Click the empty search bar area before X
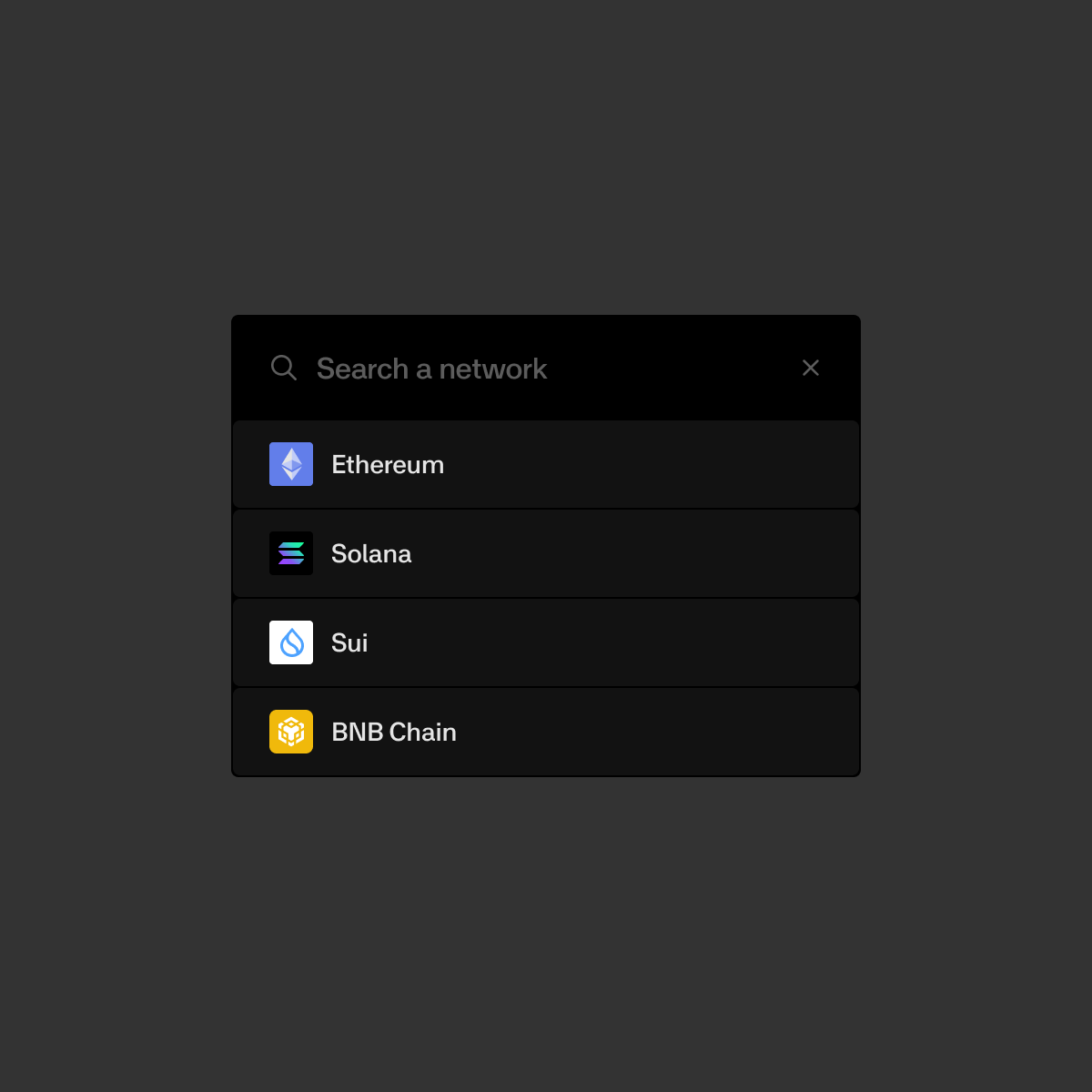The height and width of the screenshot is (1092, 1092). click(673, 369)
